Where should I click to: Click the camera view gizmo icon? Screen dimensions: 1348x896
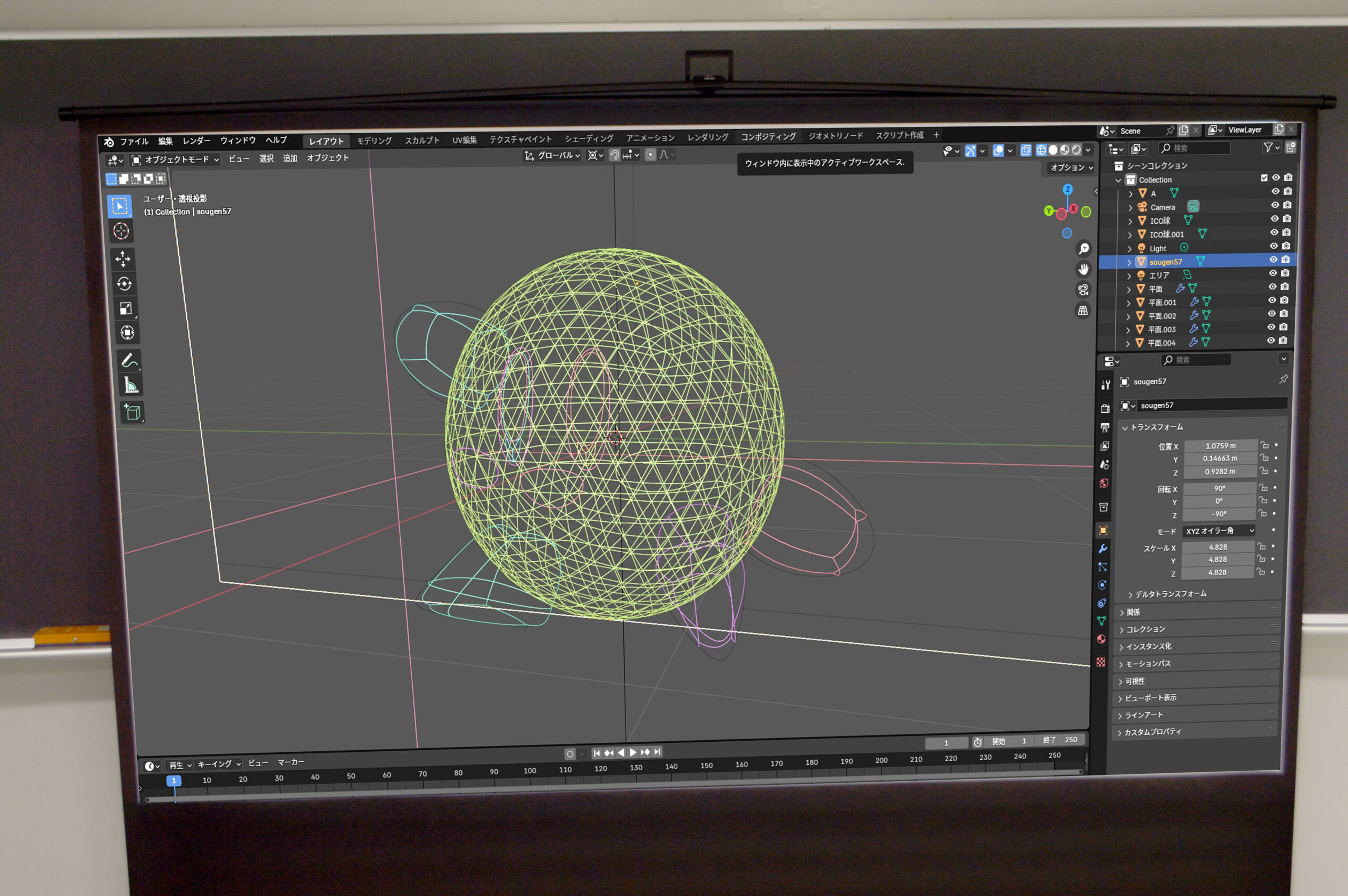(1083, 290)
